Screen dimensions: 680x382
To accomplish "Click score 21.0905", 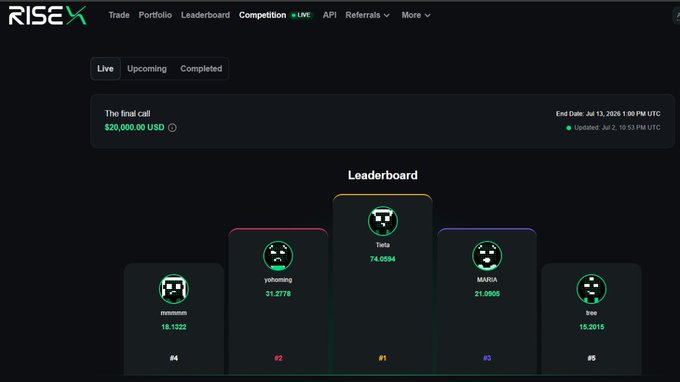I will coord(487,294).
